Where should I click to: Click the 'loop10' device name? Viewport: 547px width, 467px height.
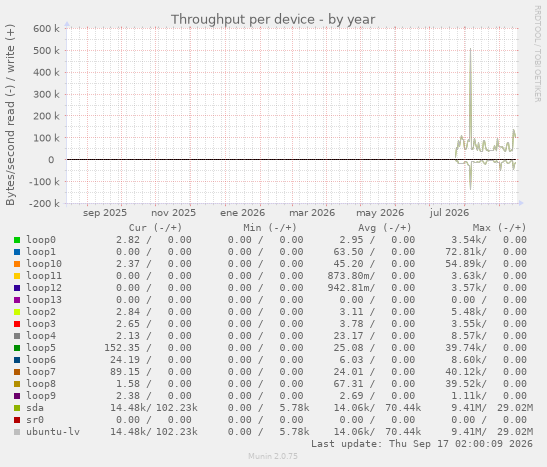(x=44, y=264)
